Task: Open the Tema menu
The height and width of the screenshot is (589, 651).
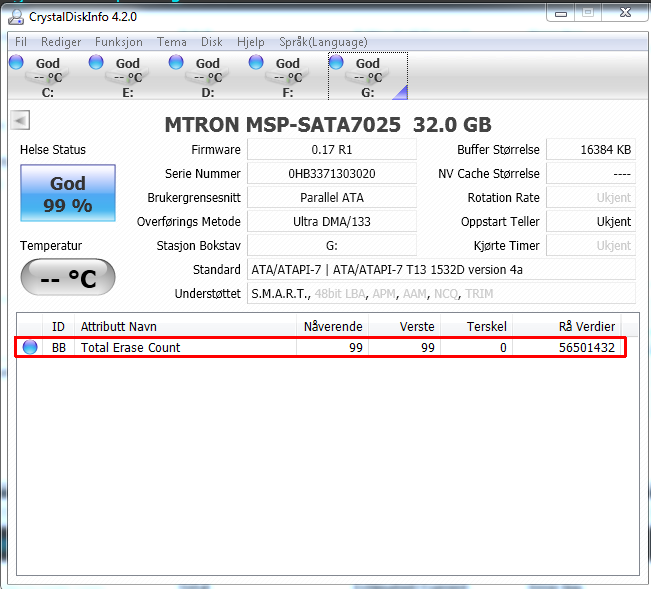Action: pyautogui.click(x=171, y=42)
